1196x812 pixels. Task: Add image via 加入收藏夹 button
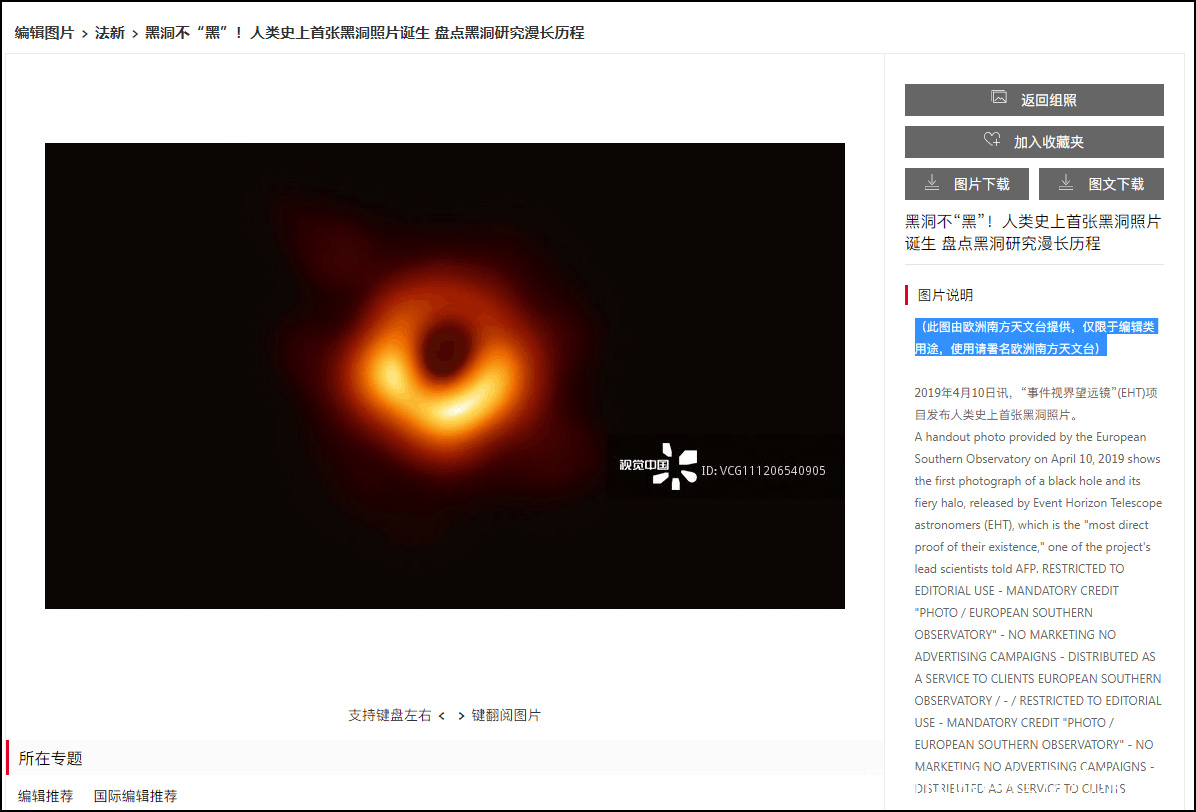(x=1034, y=142)
